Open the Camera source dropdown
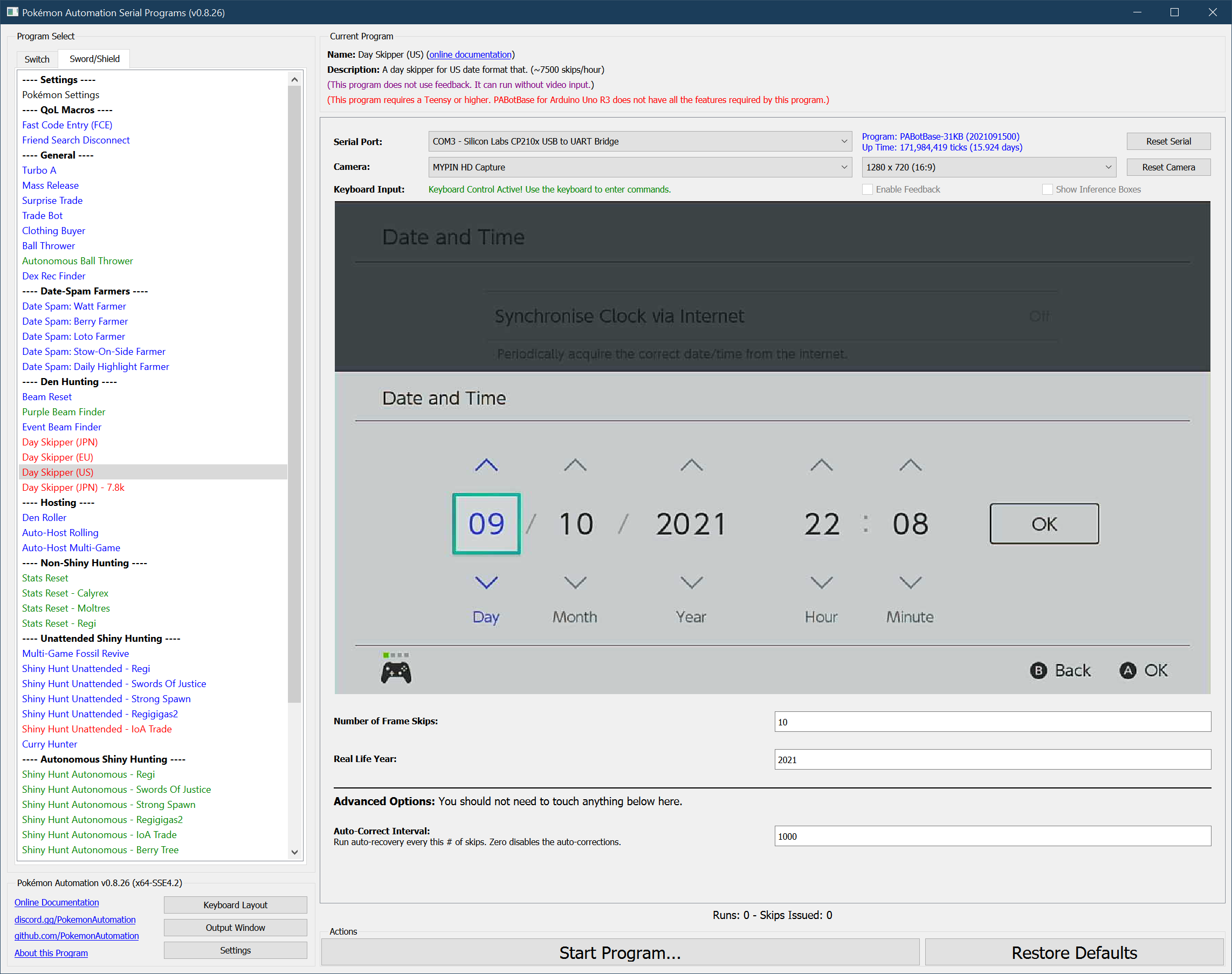 [639, 167]
